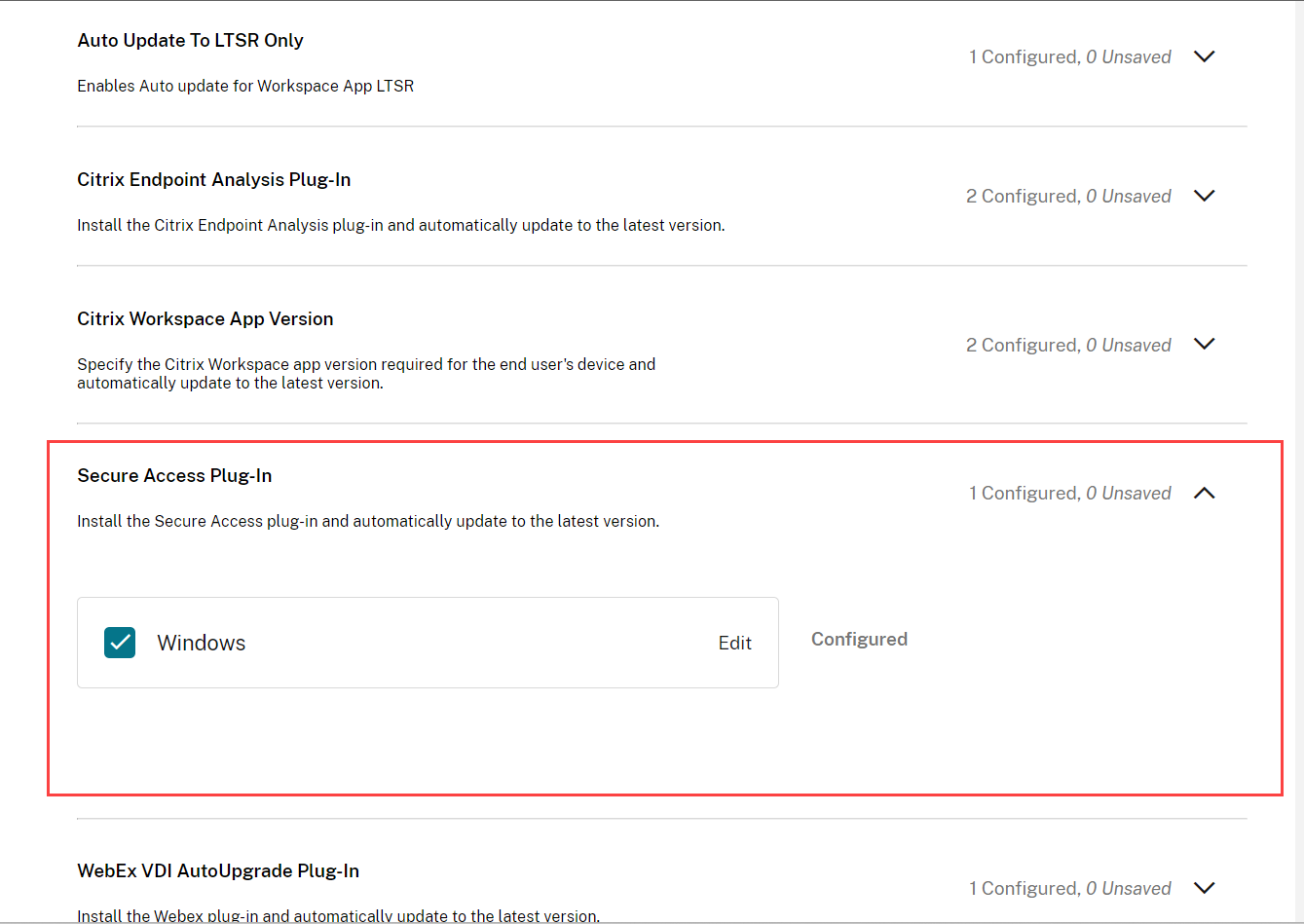The height and width of the screenshot is (924, 1304).
Task: Click the Citrix Endpoint Analysis Plug-In title
Action: (214, 180)
